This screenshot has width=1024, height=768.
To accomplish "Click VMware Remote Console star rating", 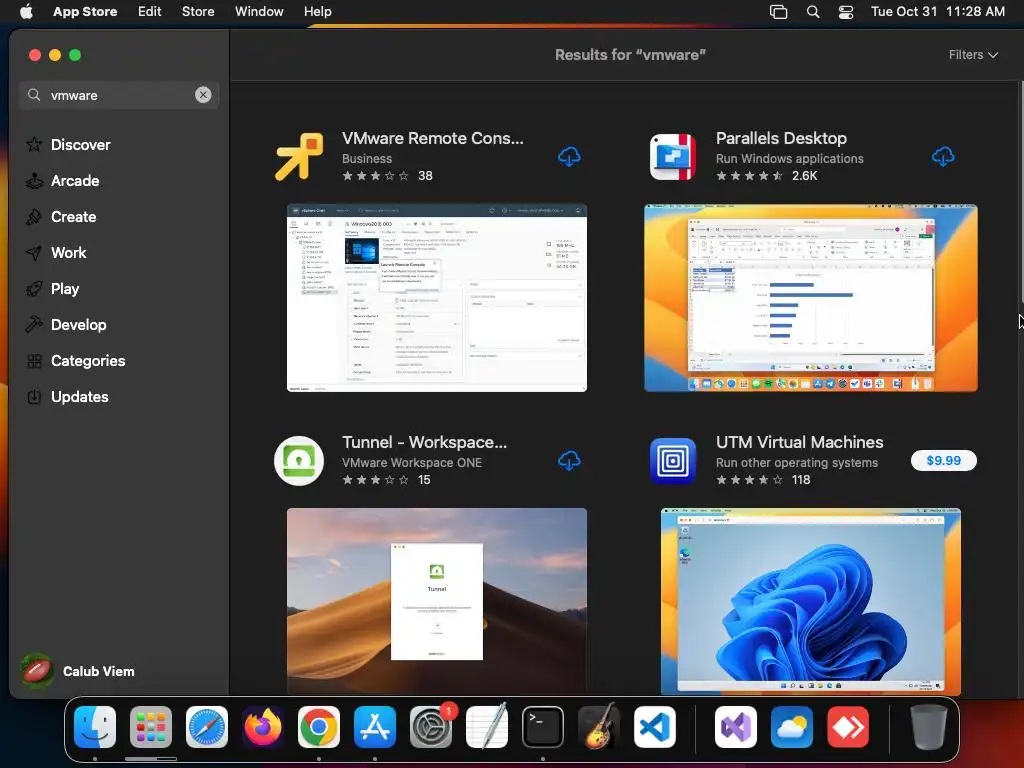I will point(376,176).
